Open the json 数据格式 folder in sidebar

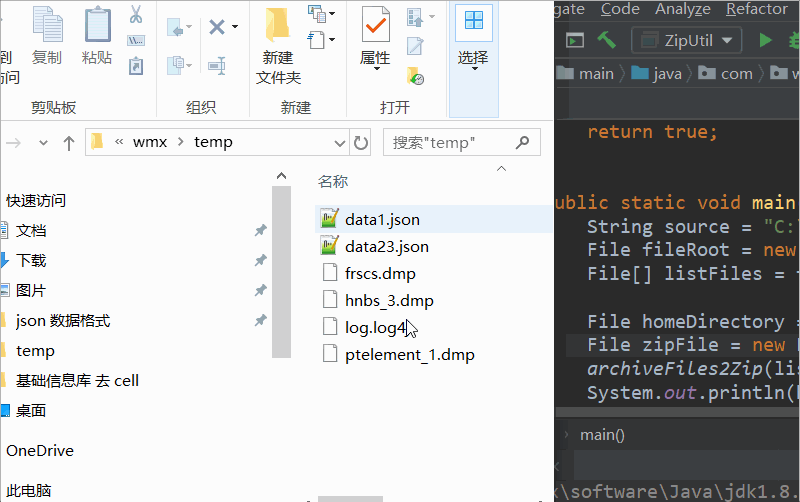pyautogui.click(x=63, y=321)
